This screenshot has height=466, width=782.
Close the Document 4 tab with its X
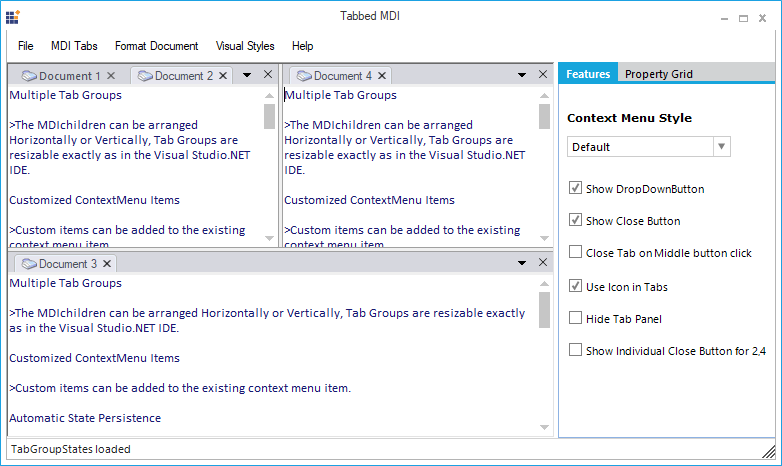pyautogui.click(x=382, y=75)
